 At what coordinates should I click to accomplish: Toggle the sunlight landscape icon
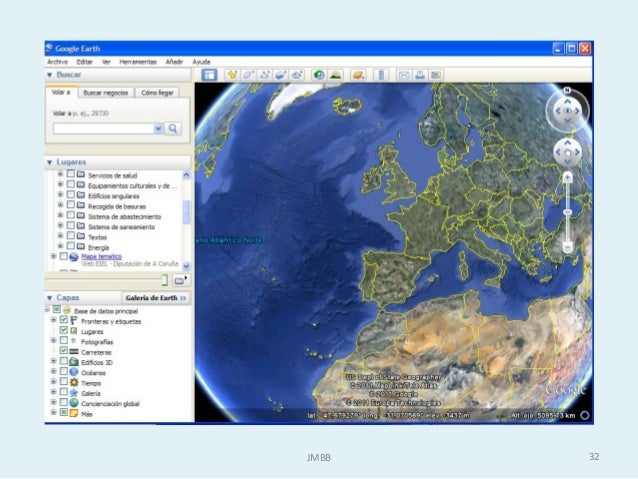coord(335,75)
